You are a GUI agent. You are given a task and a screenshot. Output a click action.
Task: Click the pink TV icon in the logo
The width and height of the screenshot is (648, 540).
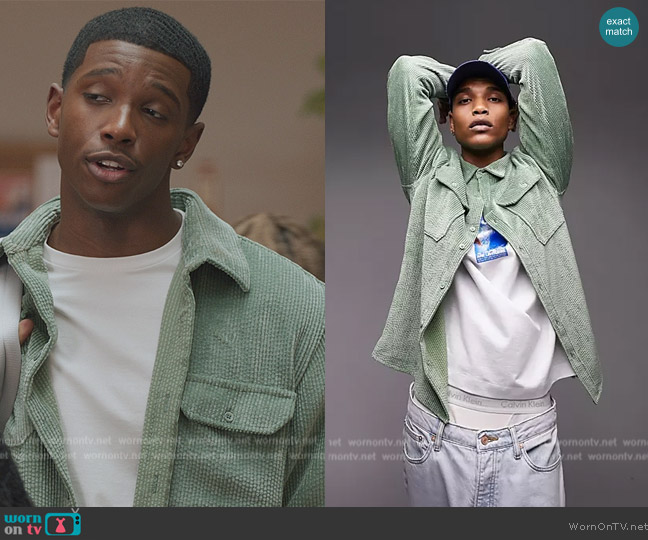point(63,524)
